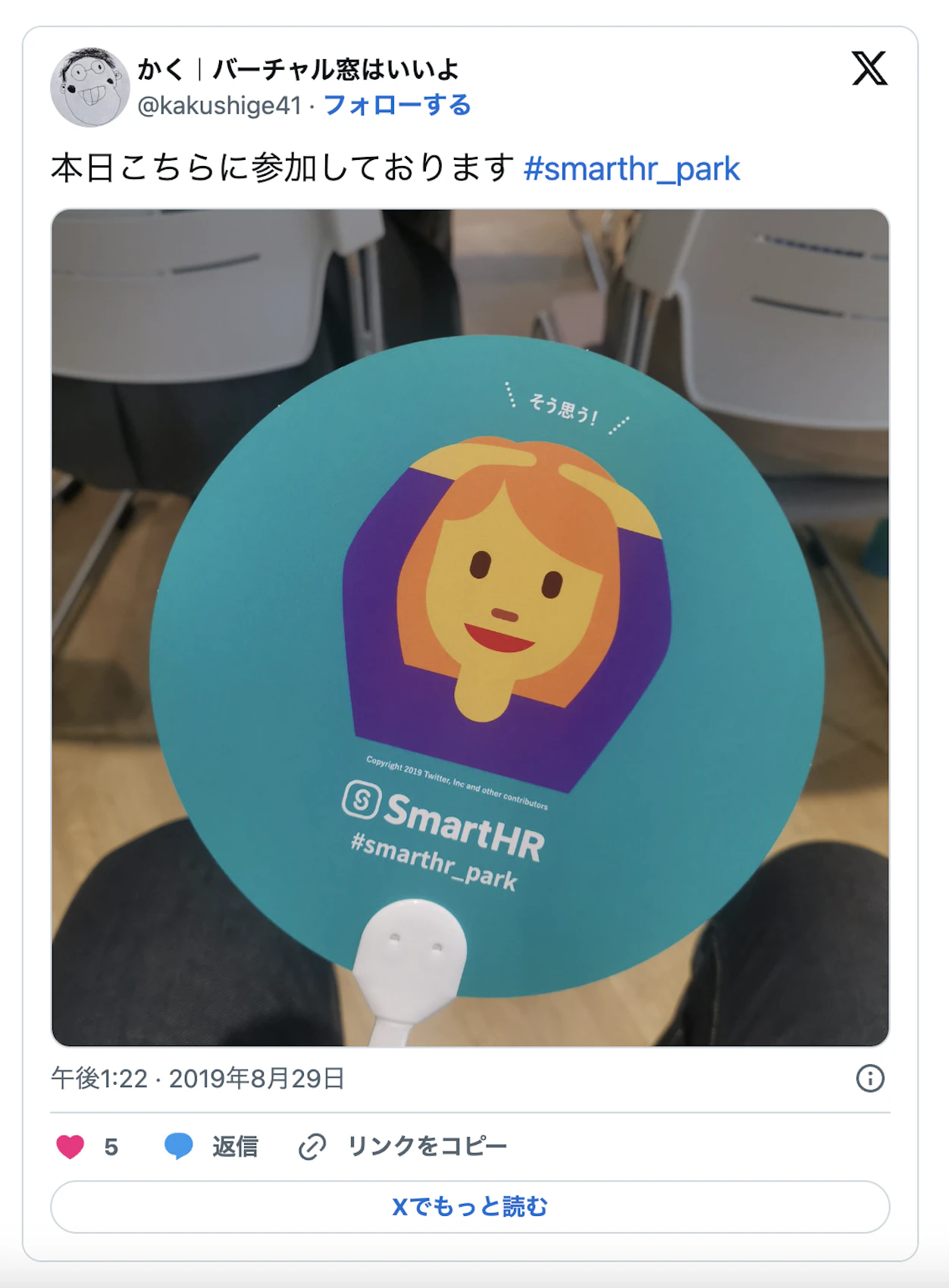949x1288 pixels.
Task: Click the X logo in the tweet corner
Action: 869,68
